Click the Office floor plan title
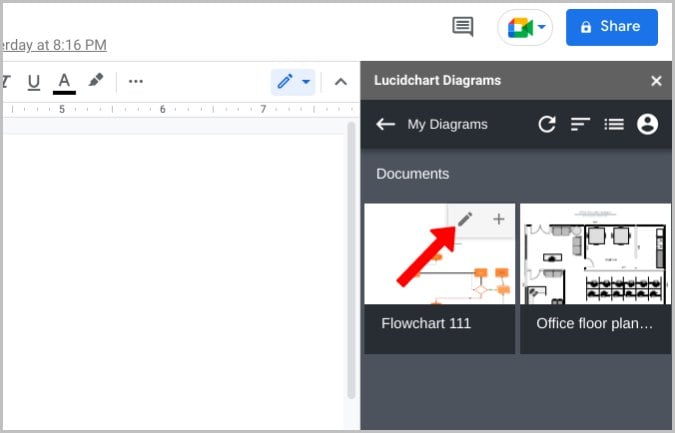This screenshot has height=433, width=675. tap(594, 323)
